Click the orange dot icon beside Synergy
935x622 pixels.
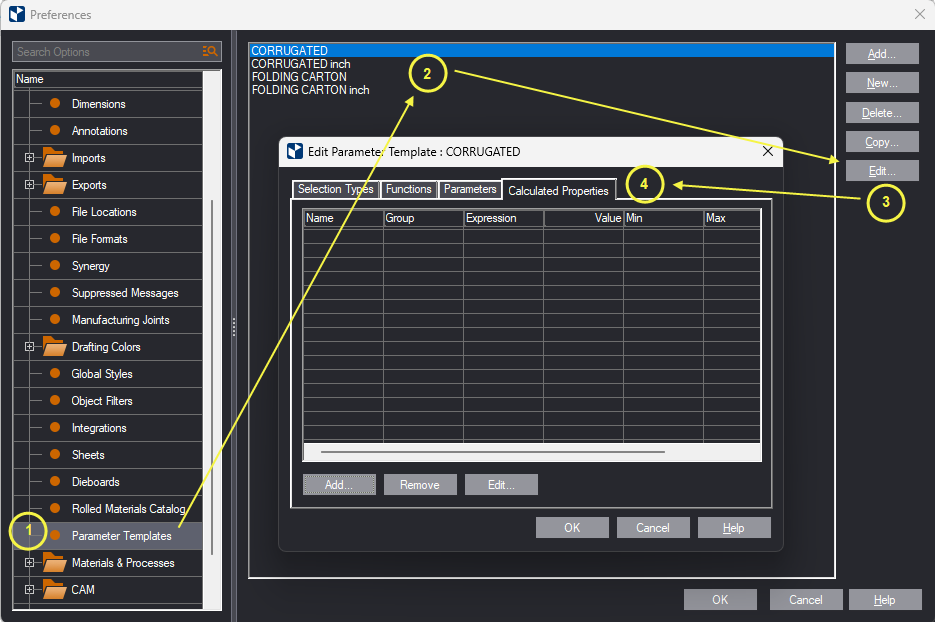click(x=55, y=266)
